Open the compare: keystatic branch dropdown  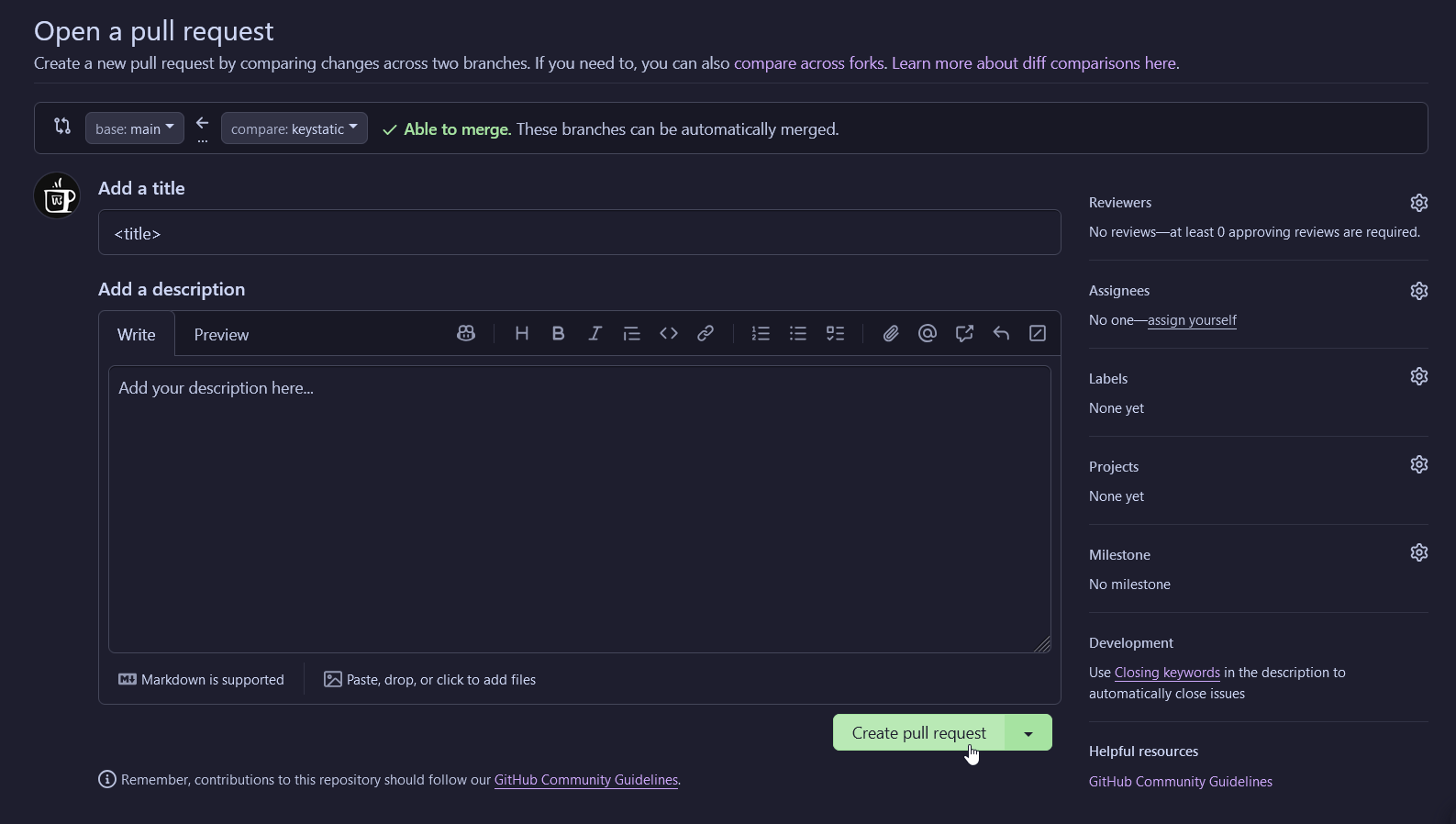click(x=294, y=128)
